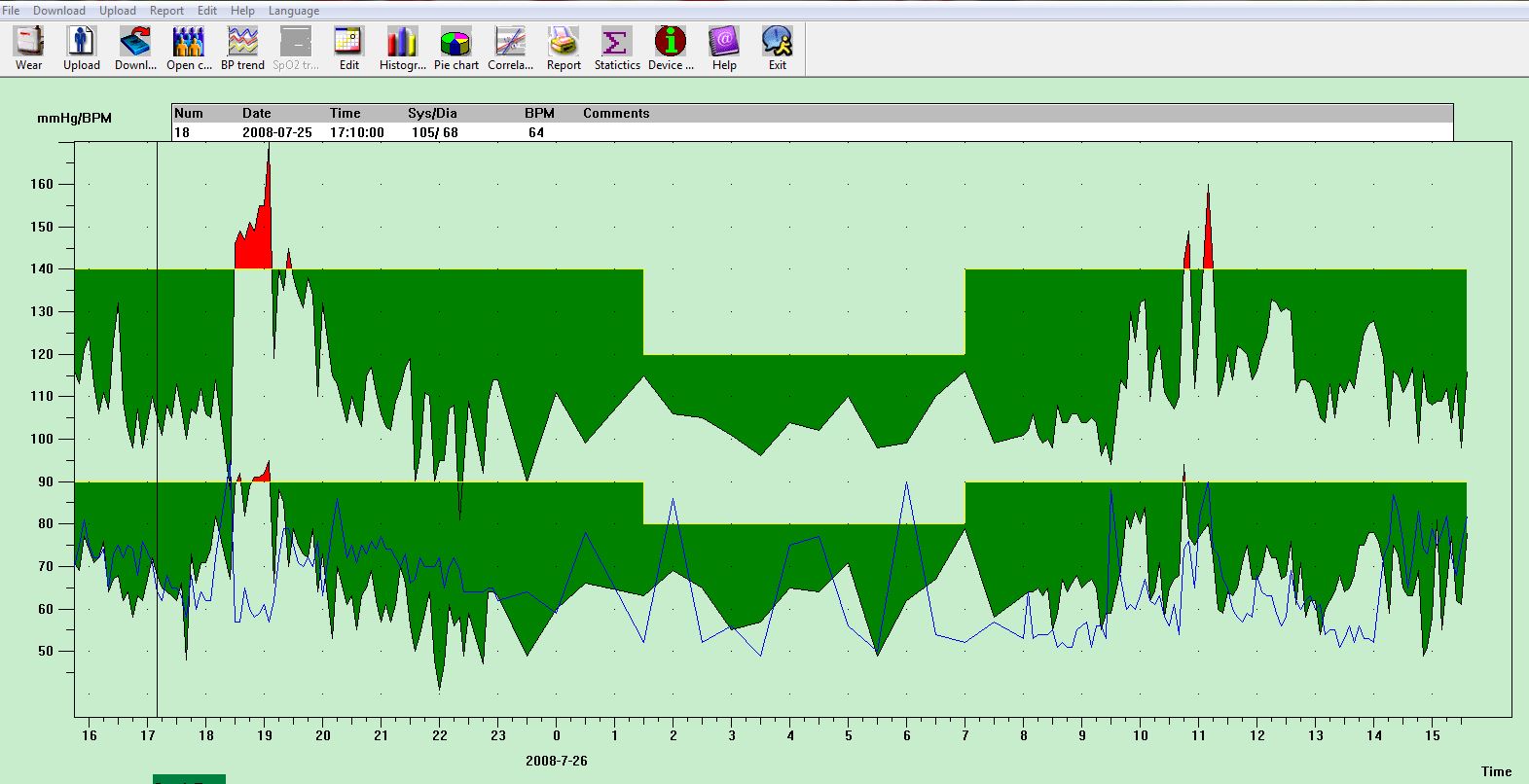Show the BP trend chart
The height and width of the screenshot is (784, 1529).
pos(242,48)
